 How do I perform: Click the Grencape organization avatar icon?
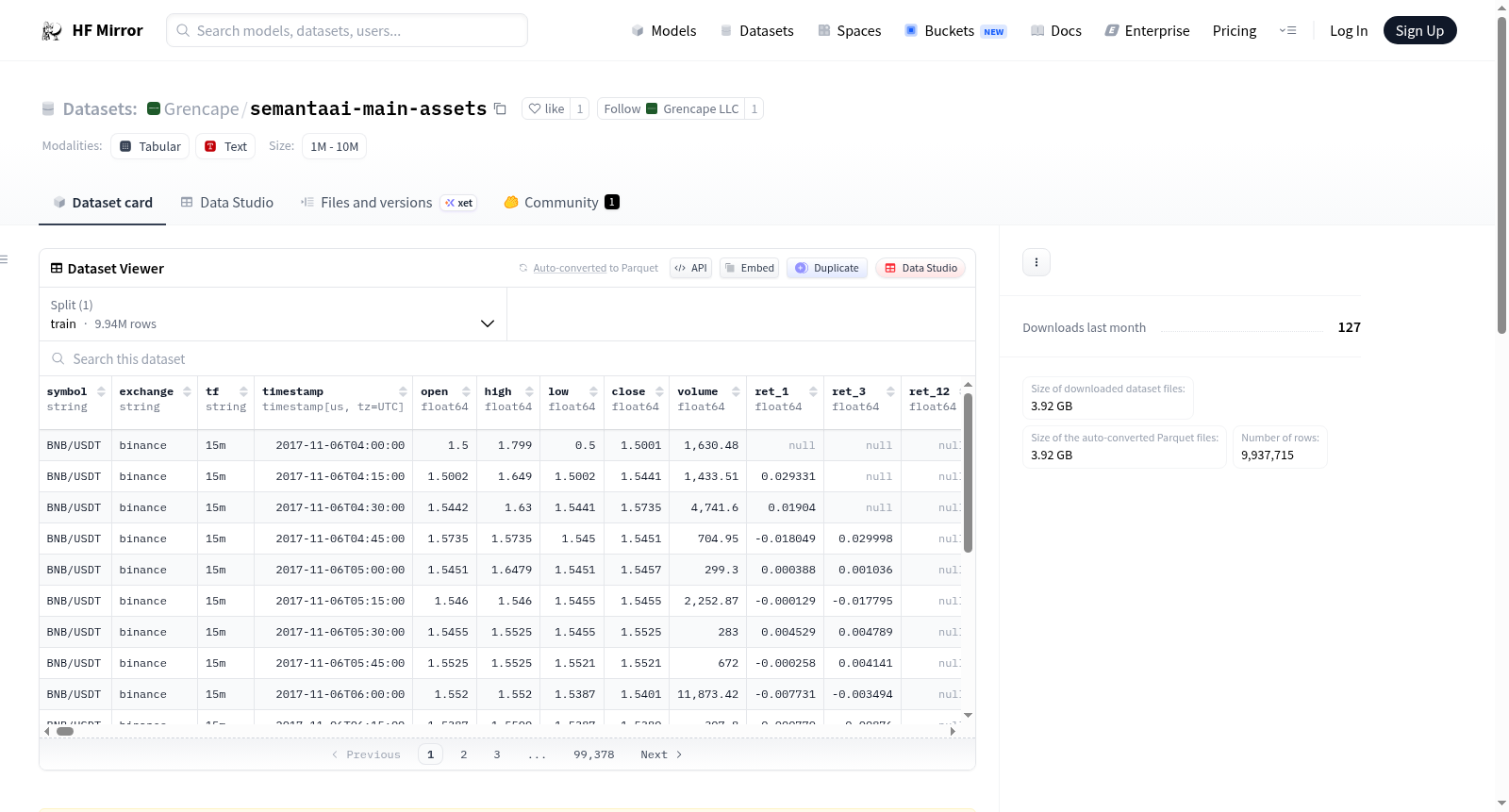pyautogui.click(x=154, y=108)
